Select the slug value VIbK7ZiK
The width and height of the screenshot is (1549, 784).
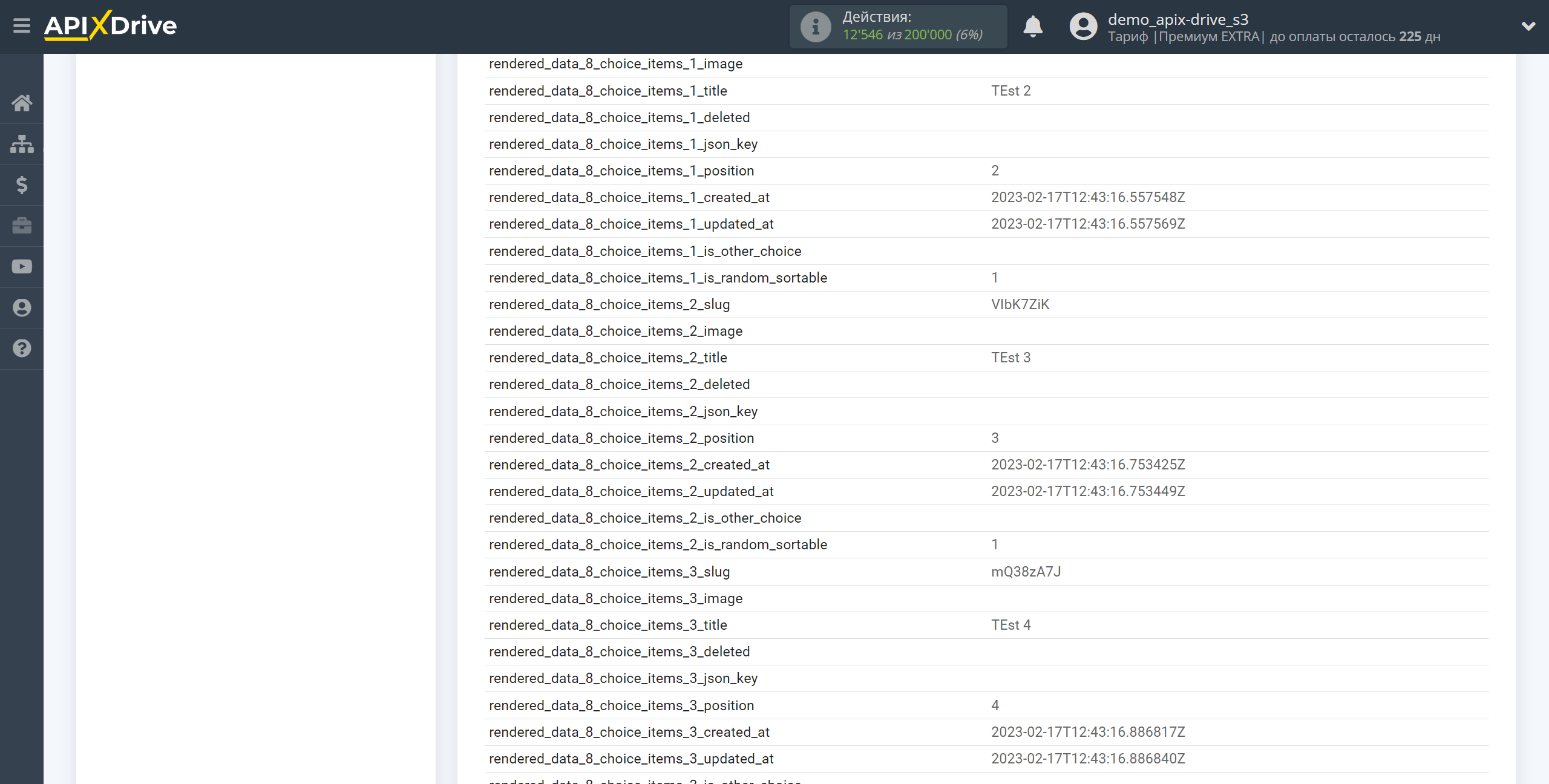point(1020,304)
